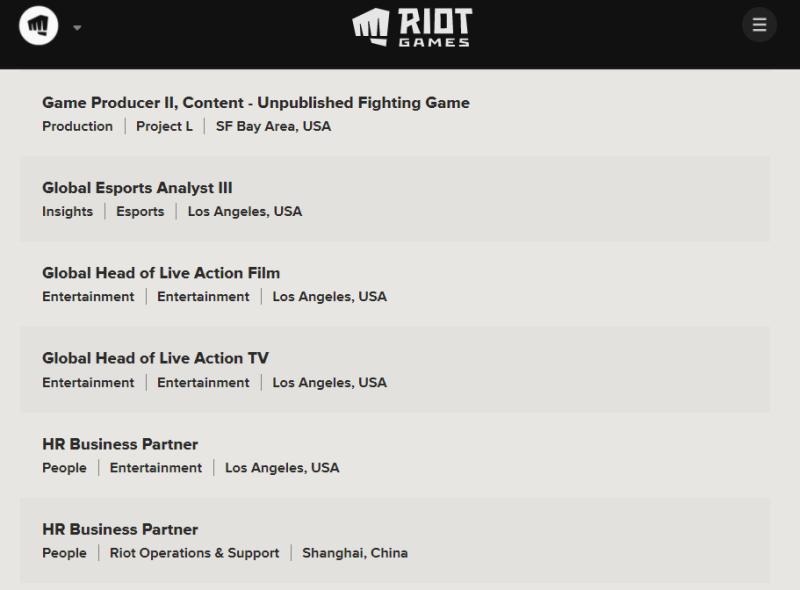Click Los Angeles, USA under Esports Analyst

coord(245,211)
